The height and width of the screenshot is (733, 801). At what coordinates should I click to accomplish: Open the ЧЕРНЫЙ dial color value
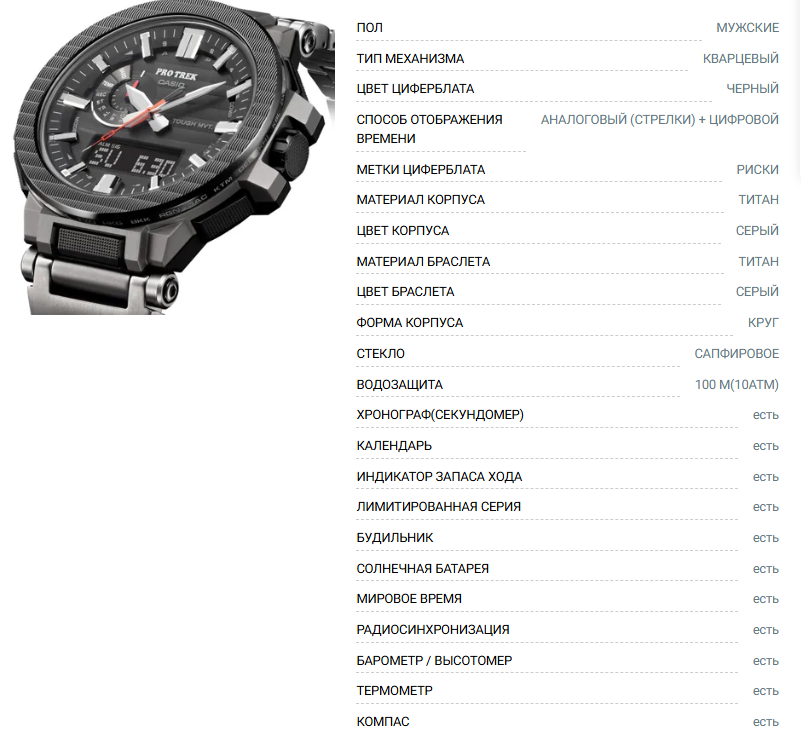click(x=752, y=89)
